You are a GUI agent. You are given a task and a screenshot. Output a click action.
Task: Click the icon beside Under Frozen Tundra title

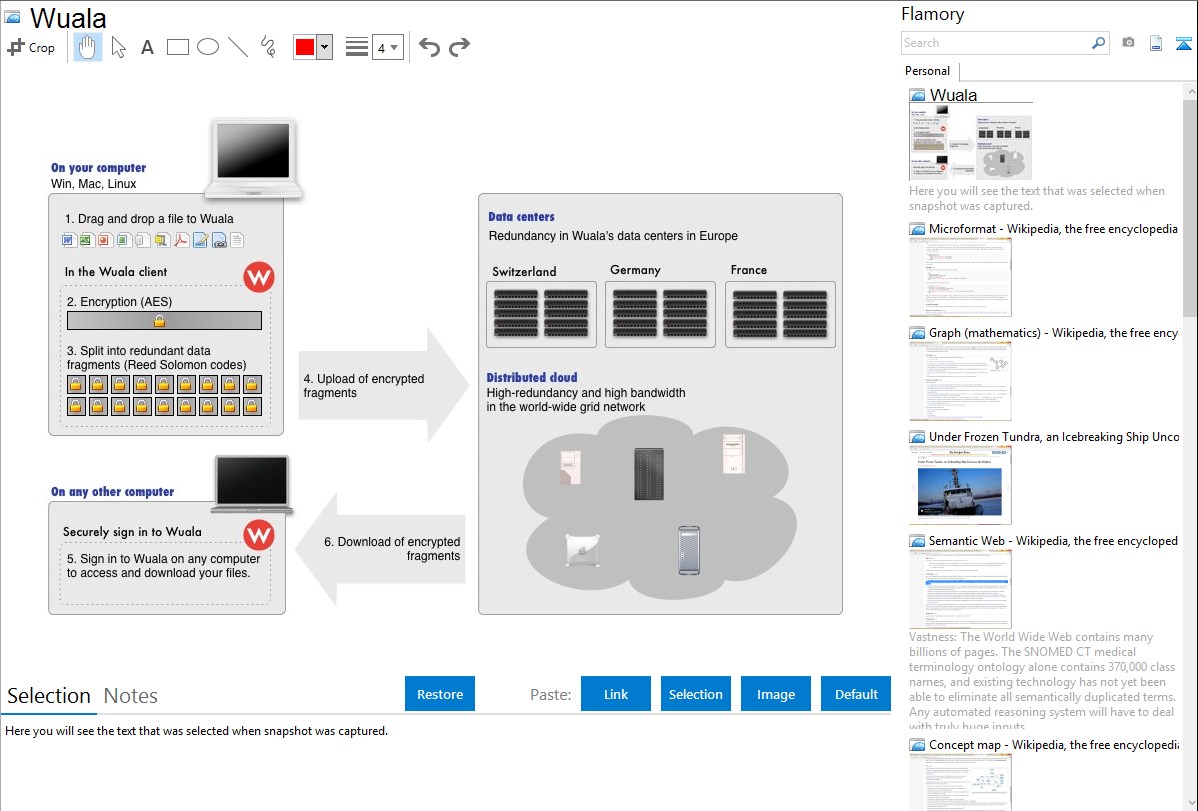pos(917,437)
